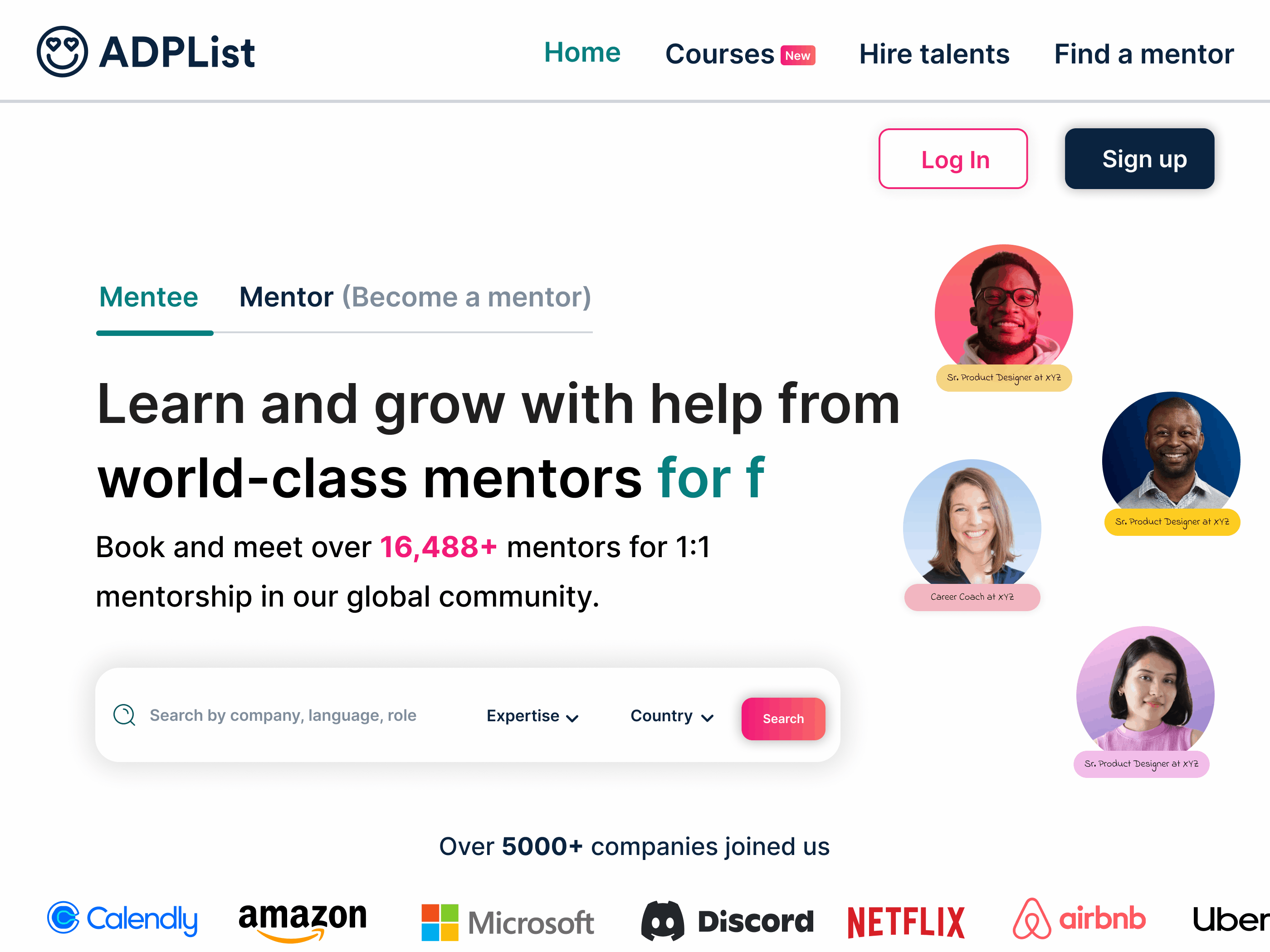Click the Sign up button

click(1143, 158)
